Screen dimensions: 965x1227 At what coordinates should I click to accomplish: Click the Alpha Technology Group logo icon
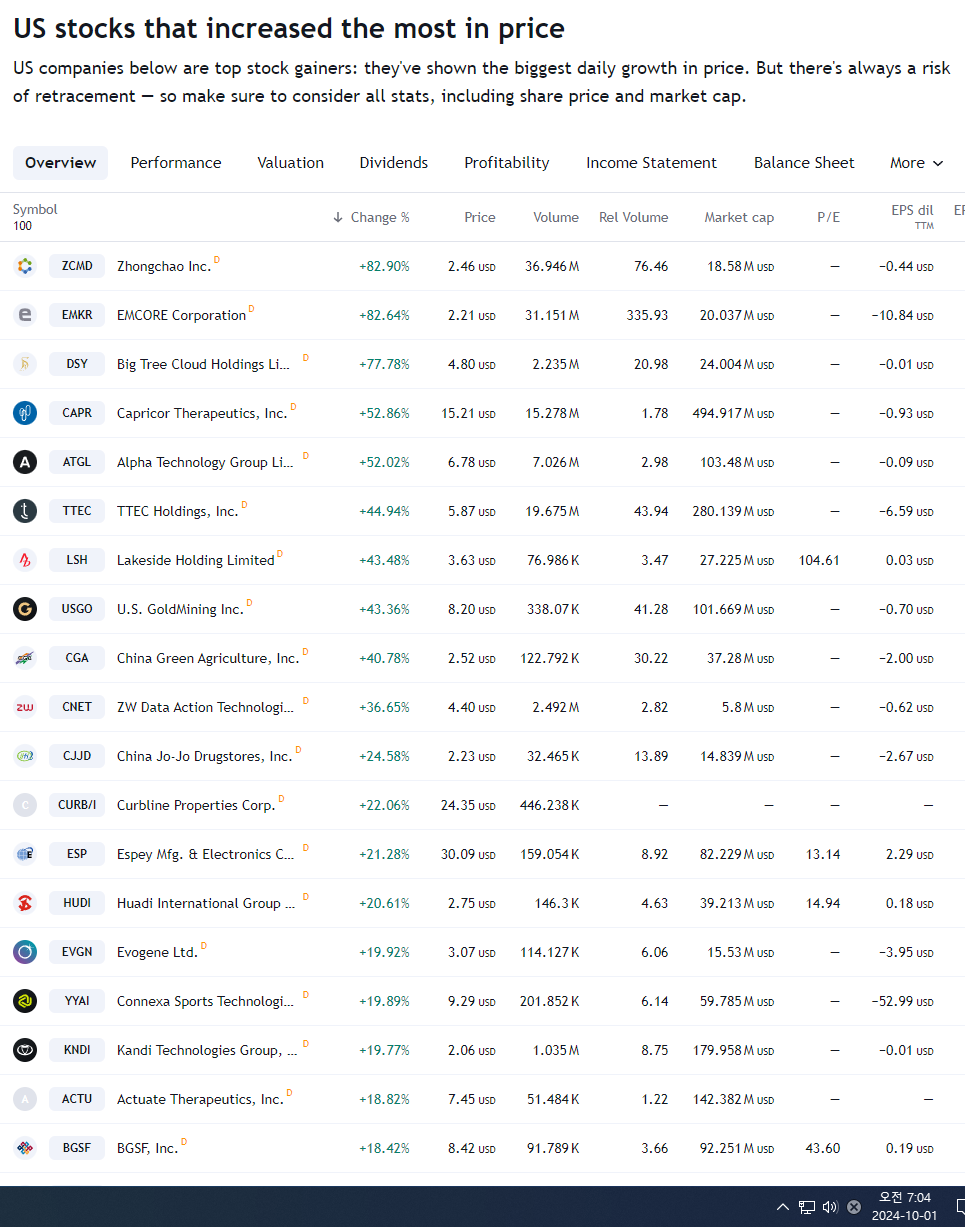[25, 462]
